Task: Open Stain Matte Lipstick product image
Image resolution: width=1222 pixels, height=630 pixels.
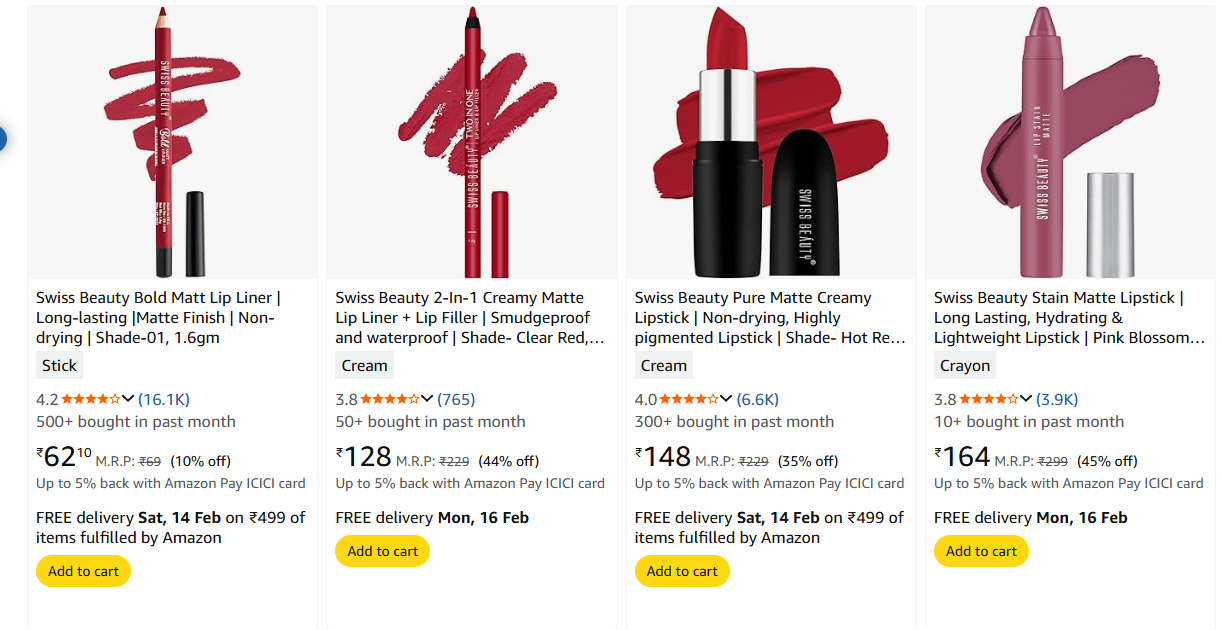Action: pyautogui.click(x=1069, y=142)
